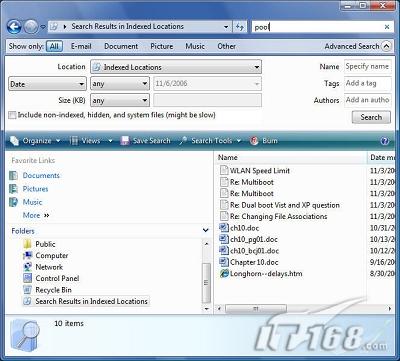
Task: Open the Documents favorite link
Action: tap(41, 175)
